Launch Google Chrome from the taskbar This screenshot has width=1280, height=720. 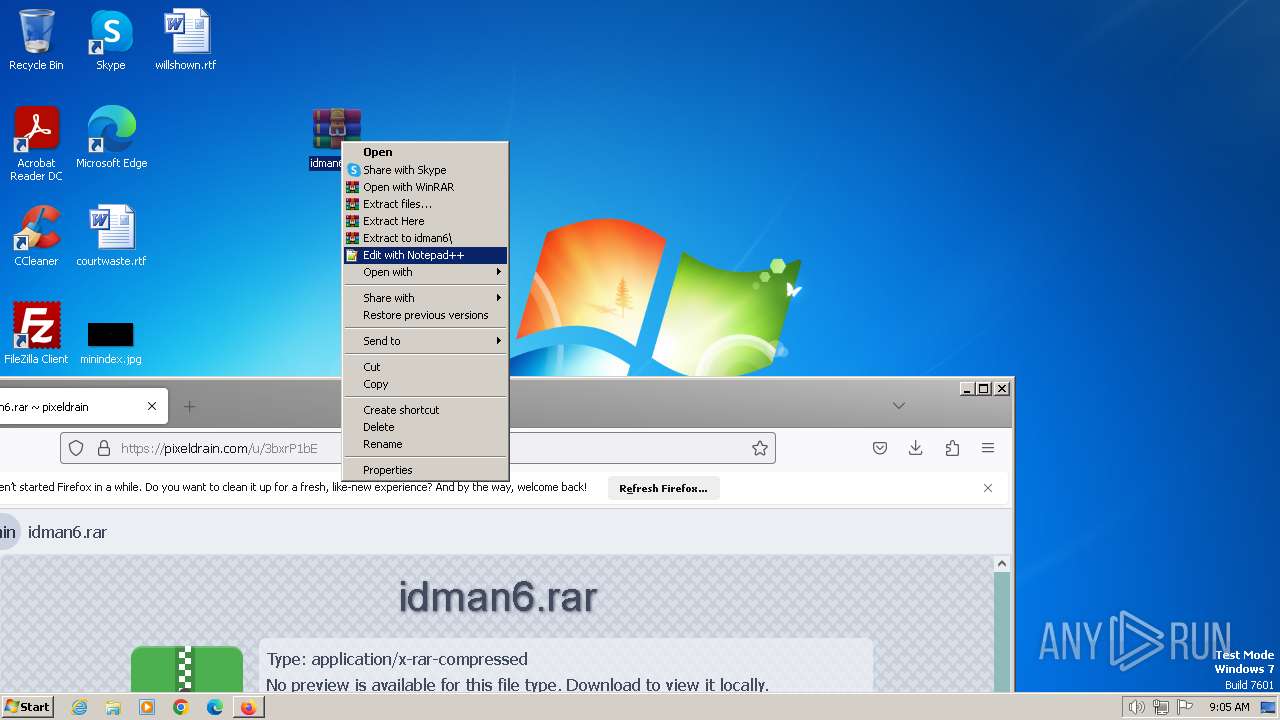pos(180,707)
